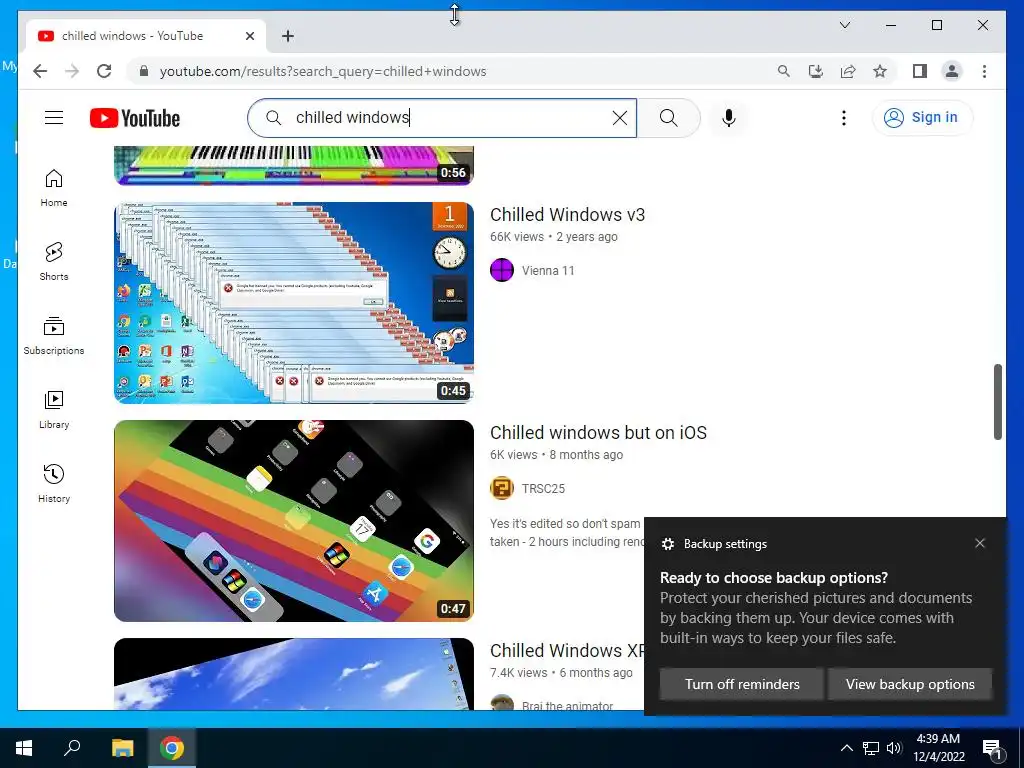Open Vienna 11 channel name
1024x768 pixels.
548,270
